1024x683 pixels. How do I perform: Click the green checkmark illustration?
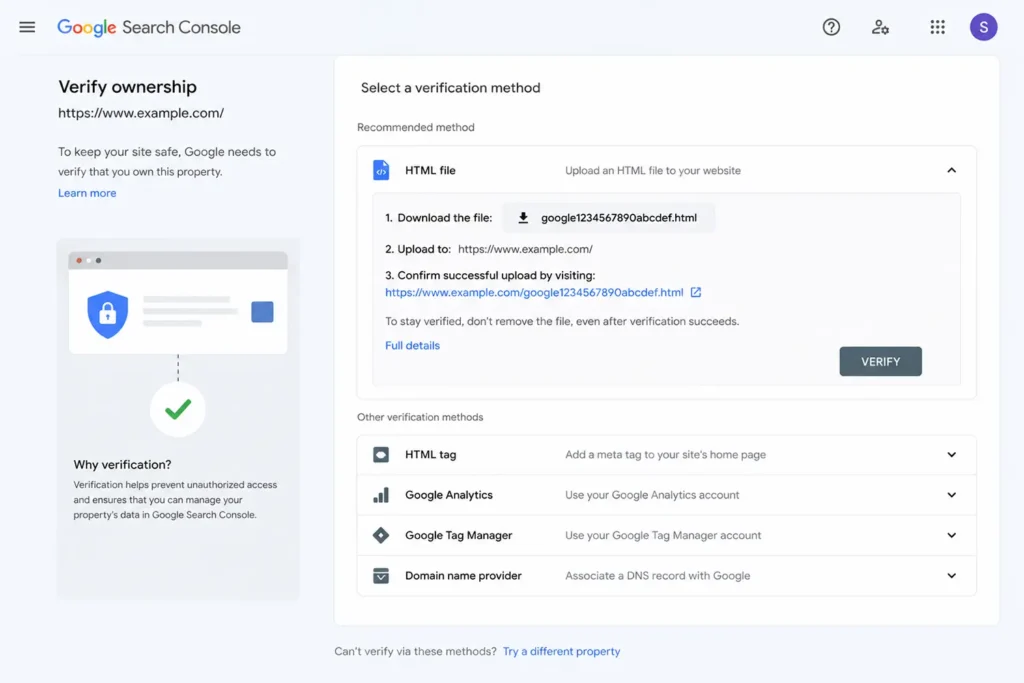tap(178, 409)
